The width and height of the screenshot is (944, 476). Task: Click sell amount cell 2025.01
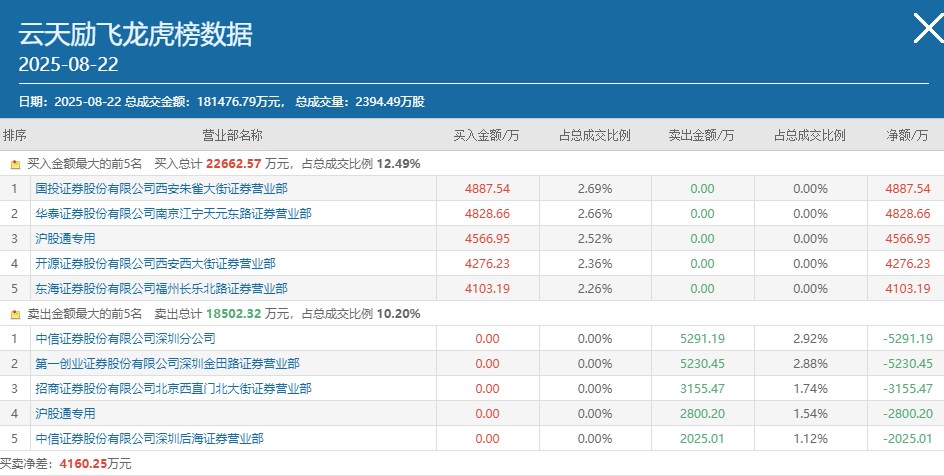(703, 439)
